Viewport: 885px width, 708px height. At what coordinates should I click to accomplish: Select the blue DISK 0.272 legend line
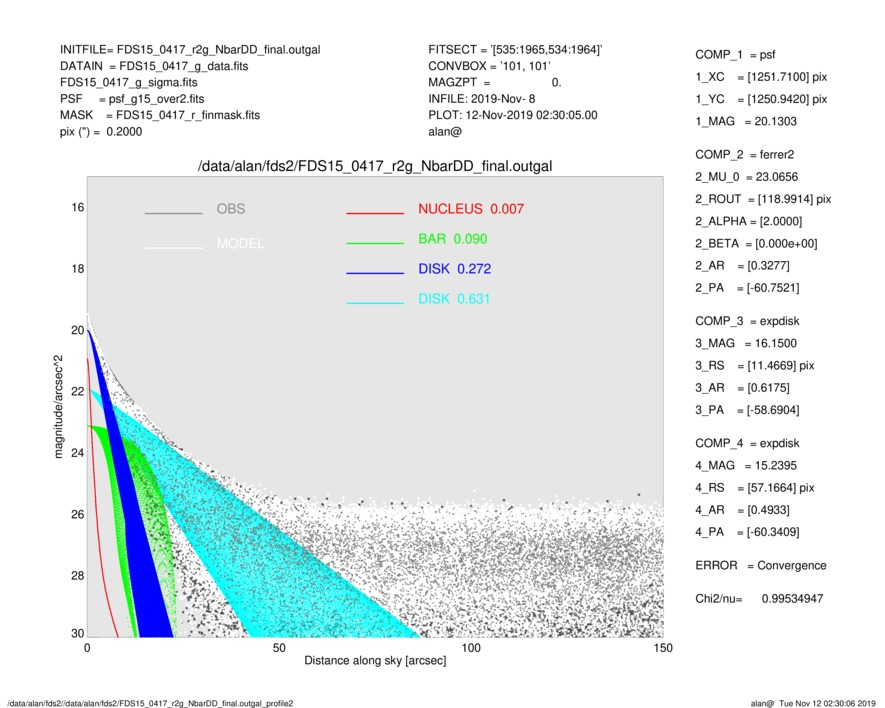[375, 273]
